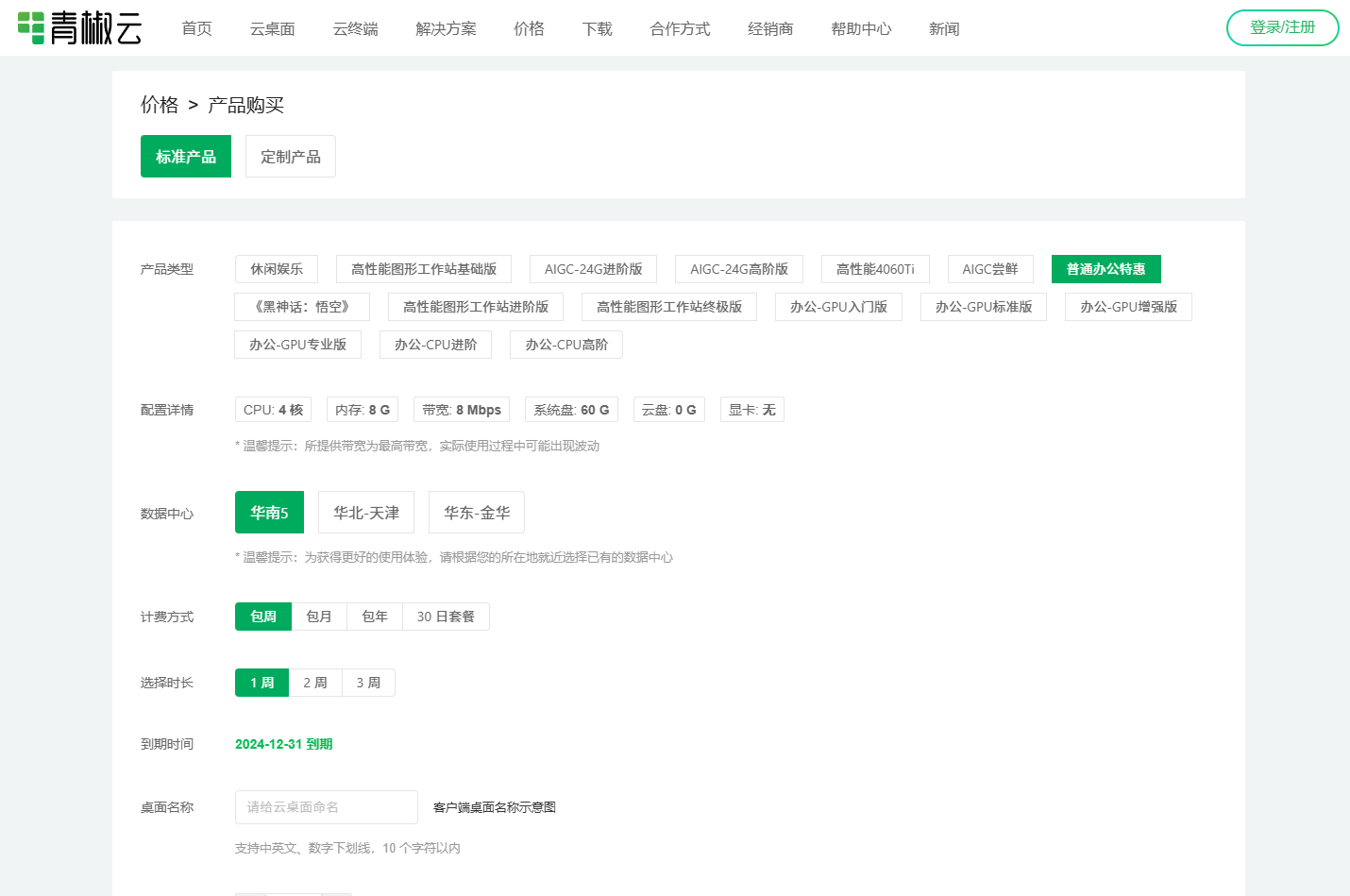Viewport: 1350px width, 896px height.
Task: Open the 新闻 nav item
Action: [944, 29]
